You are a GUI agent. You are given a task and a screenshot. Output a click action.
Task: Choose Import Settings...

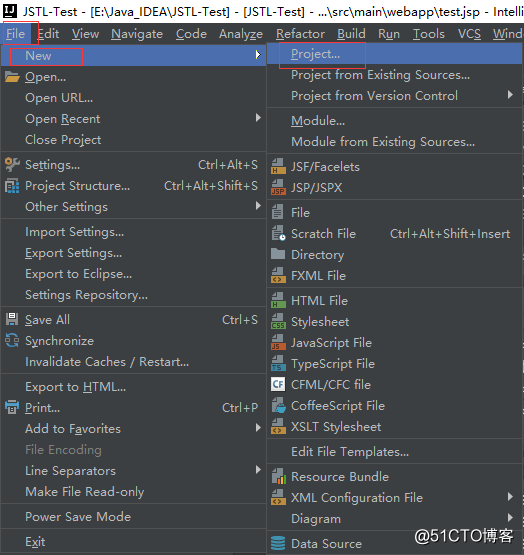(x=133, y=232)
